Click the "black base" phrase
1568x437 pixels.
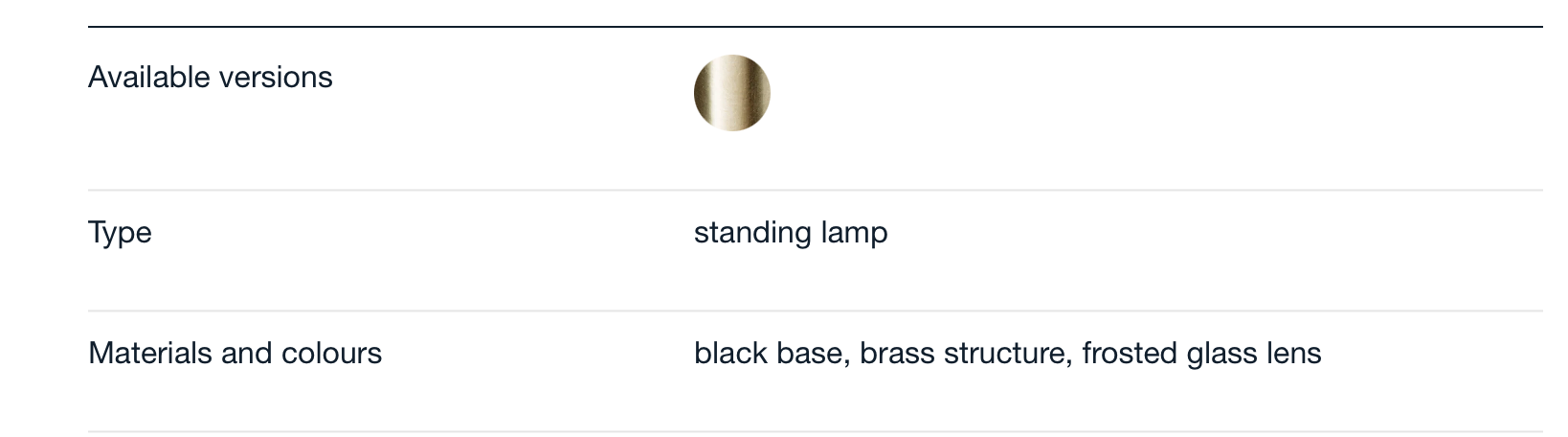pos(769,353)
